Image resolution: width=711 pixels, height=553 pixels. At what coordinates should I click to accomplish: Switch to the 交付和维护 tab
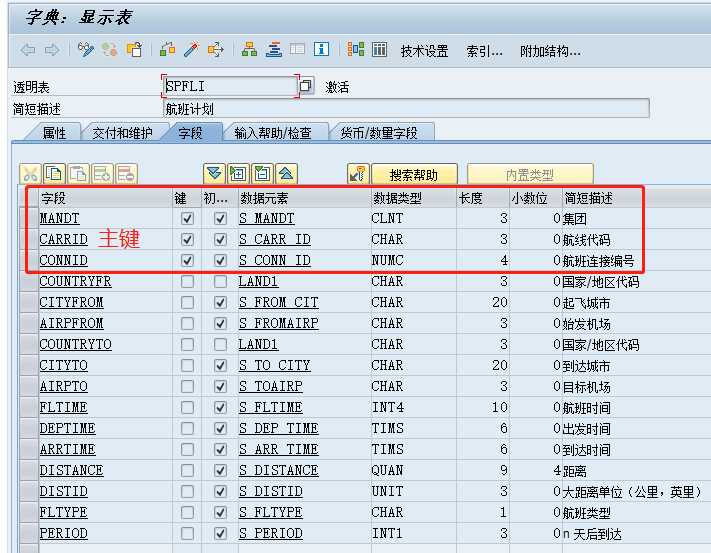click(122, 133)
